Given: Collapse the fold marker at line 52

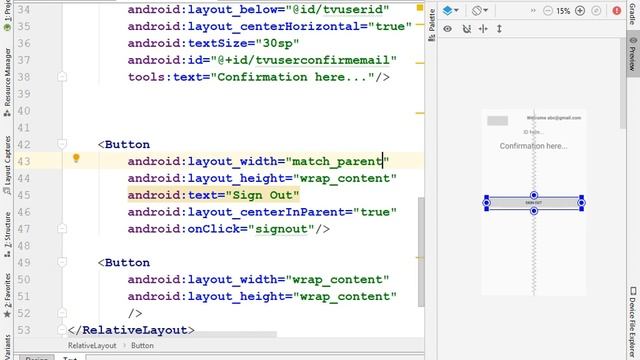Looking at the screenshot, I should pos(62,313).
